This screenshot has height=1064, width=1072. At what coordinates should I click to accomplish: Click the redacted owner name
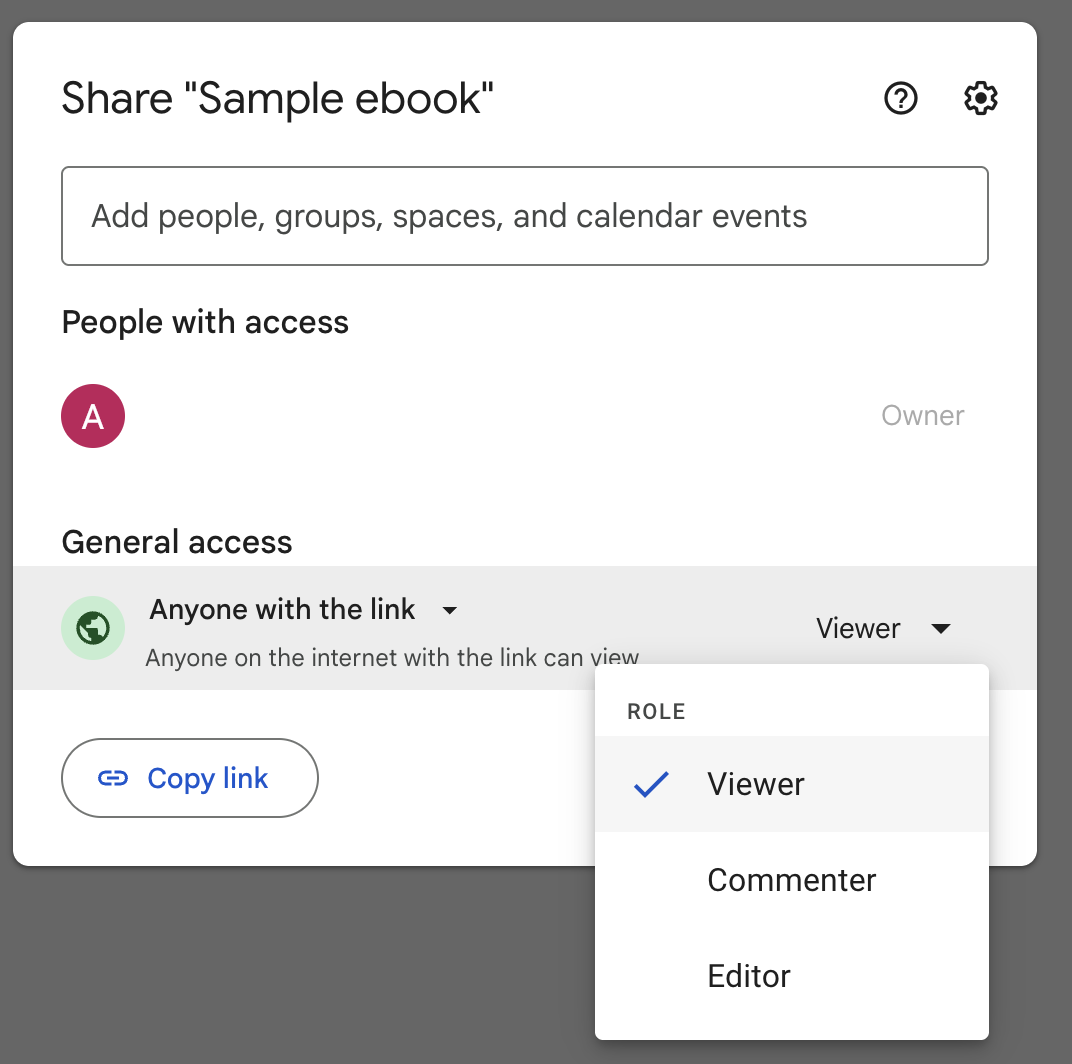click(x=266, y=417)
